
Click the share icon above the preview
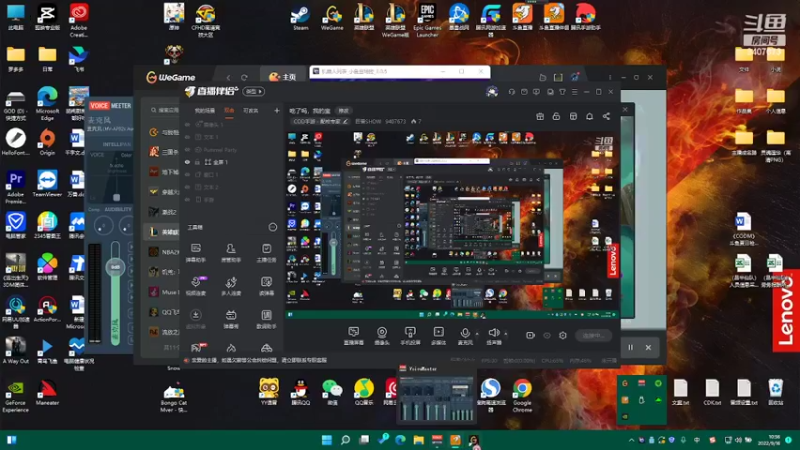[x=606, y=116]
